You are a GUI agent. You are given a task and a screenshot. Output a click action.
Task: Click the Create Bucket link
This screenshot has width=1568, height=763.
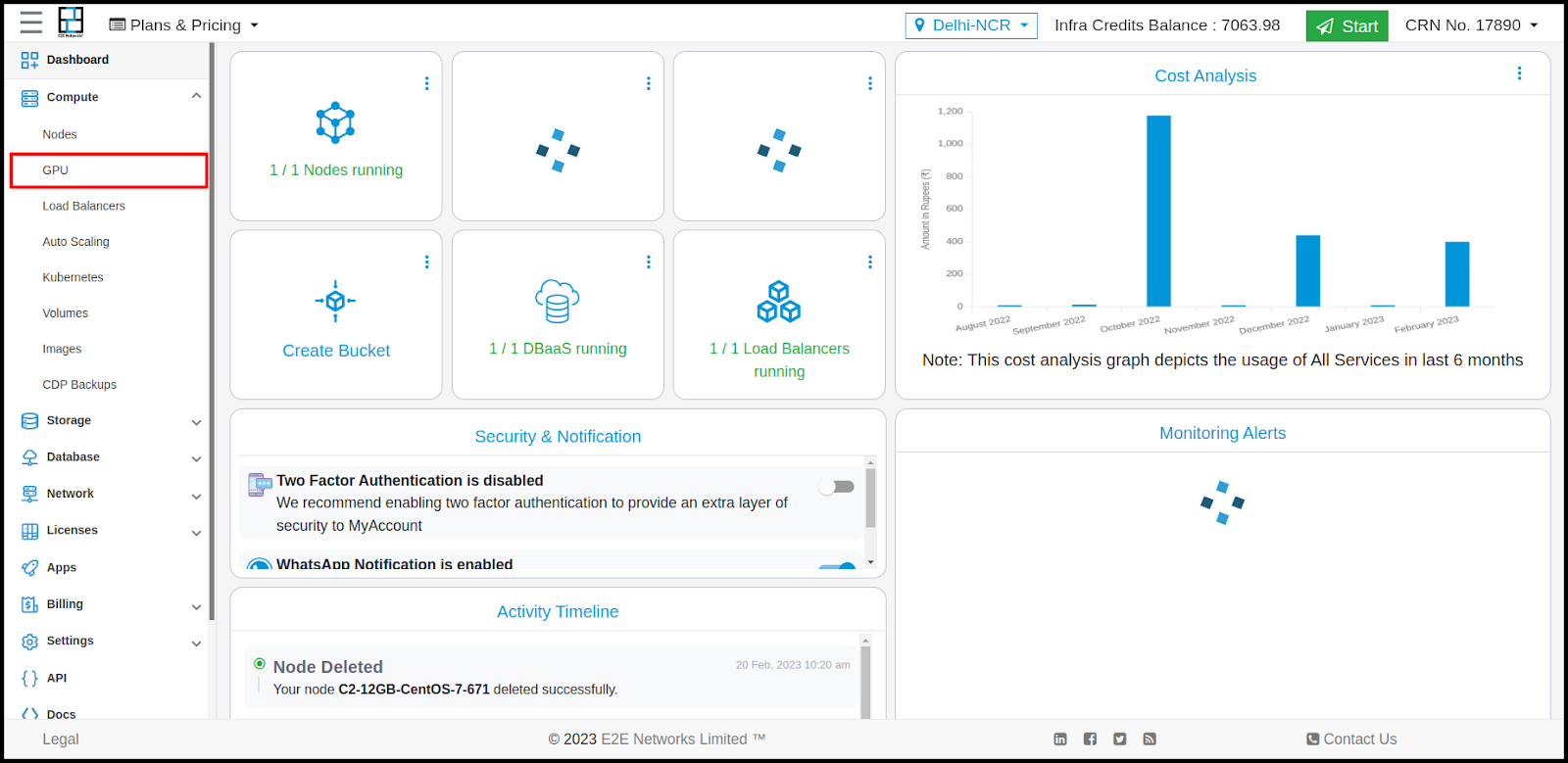coord(336,351)
